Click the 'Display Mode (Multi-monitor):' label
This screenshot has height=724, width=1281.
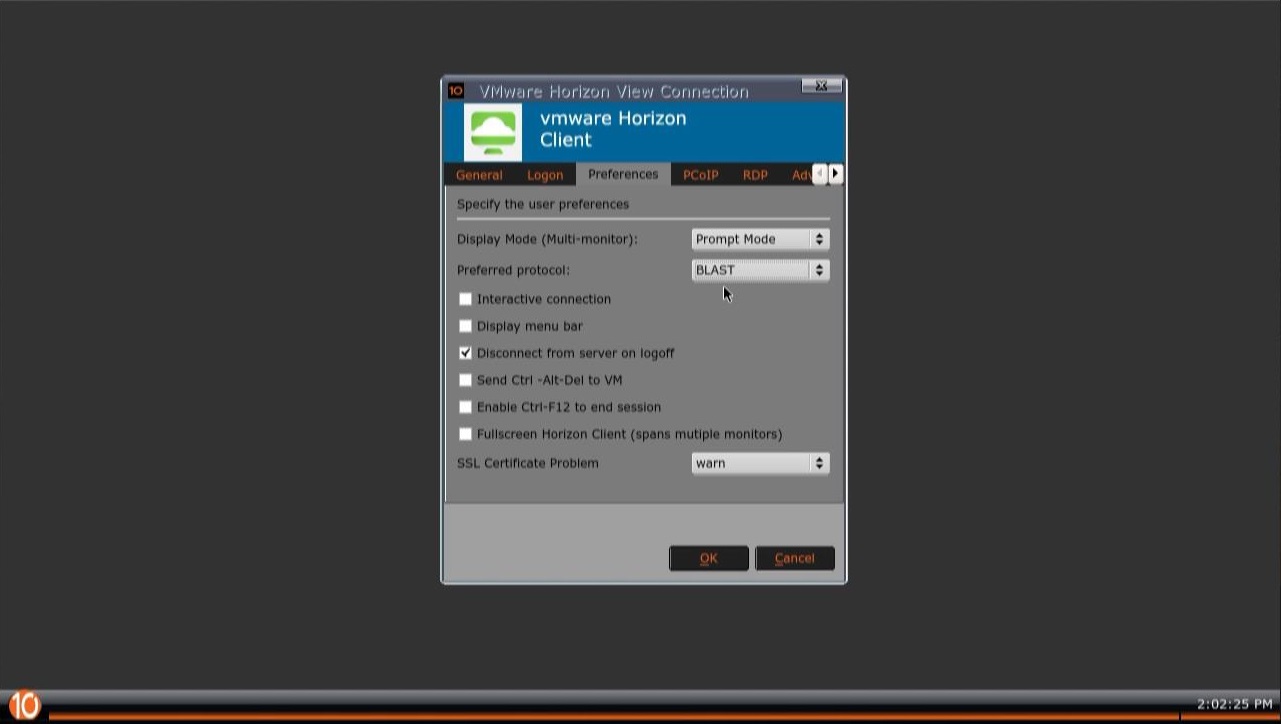547,239
